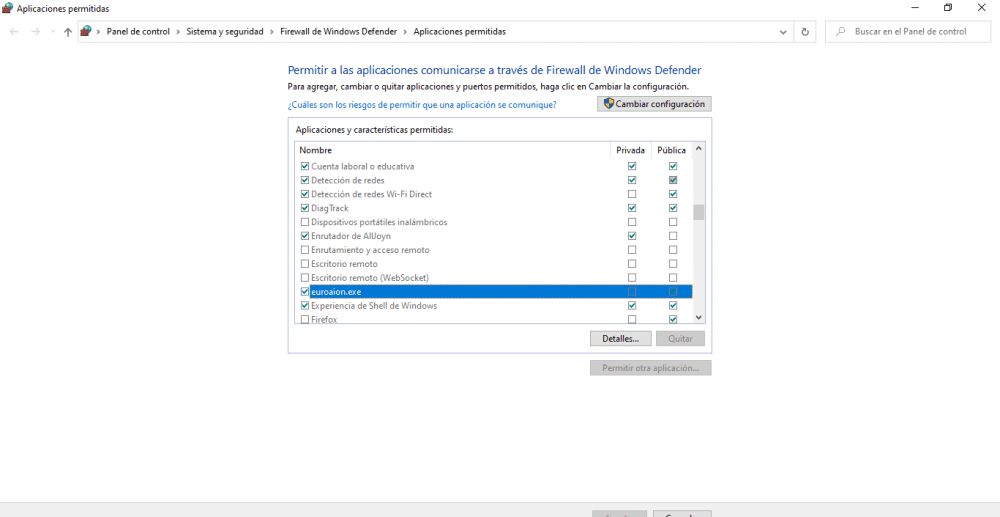Click the search magnifier icon
1000x517 pixels.
tap(841, 32)
